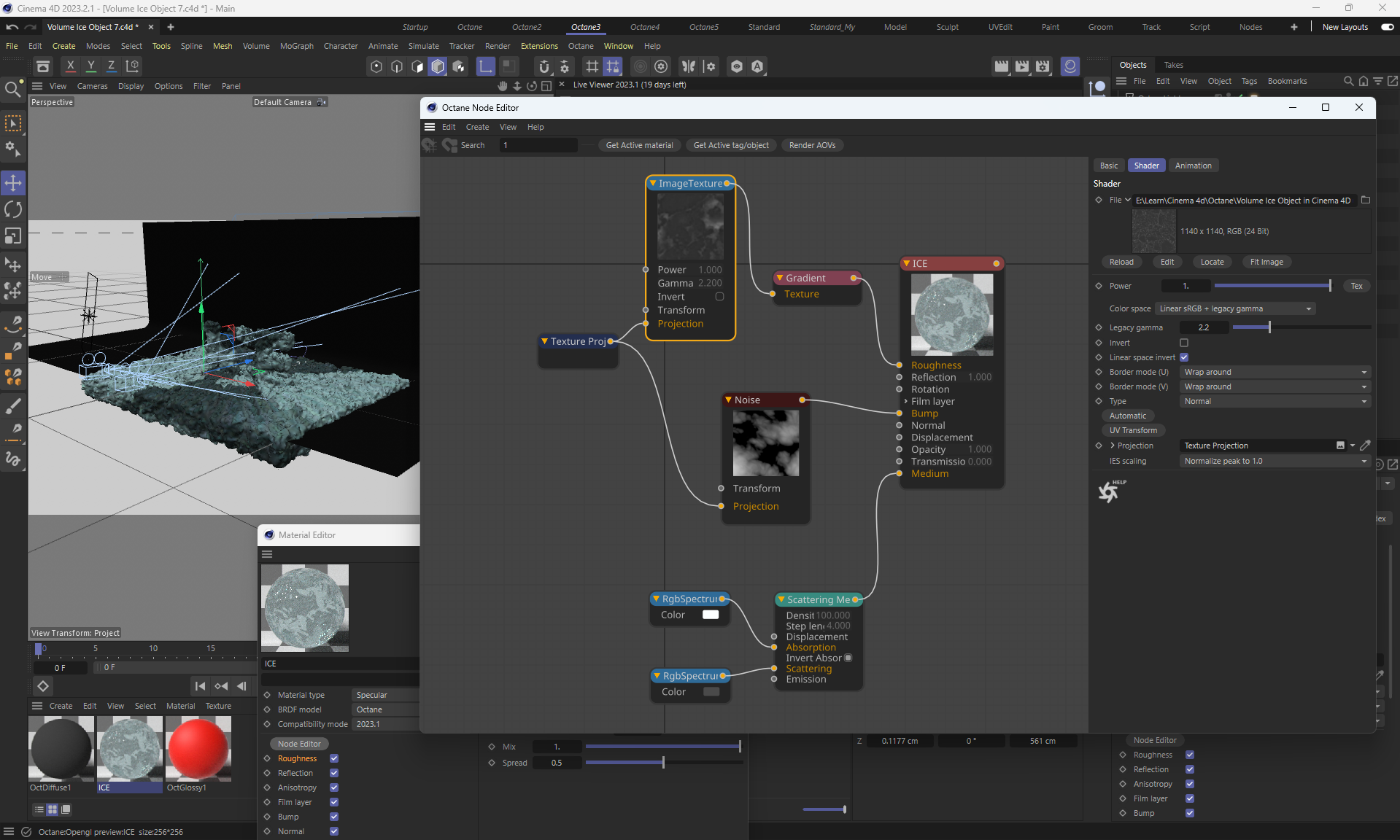This screenshot has height=840, width=1400.
Task: Select the Scale tool in left toolbar
Action: point(13,236)
